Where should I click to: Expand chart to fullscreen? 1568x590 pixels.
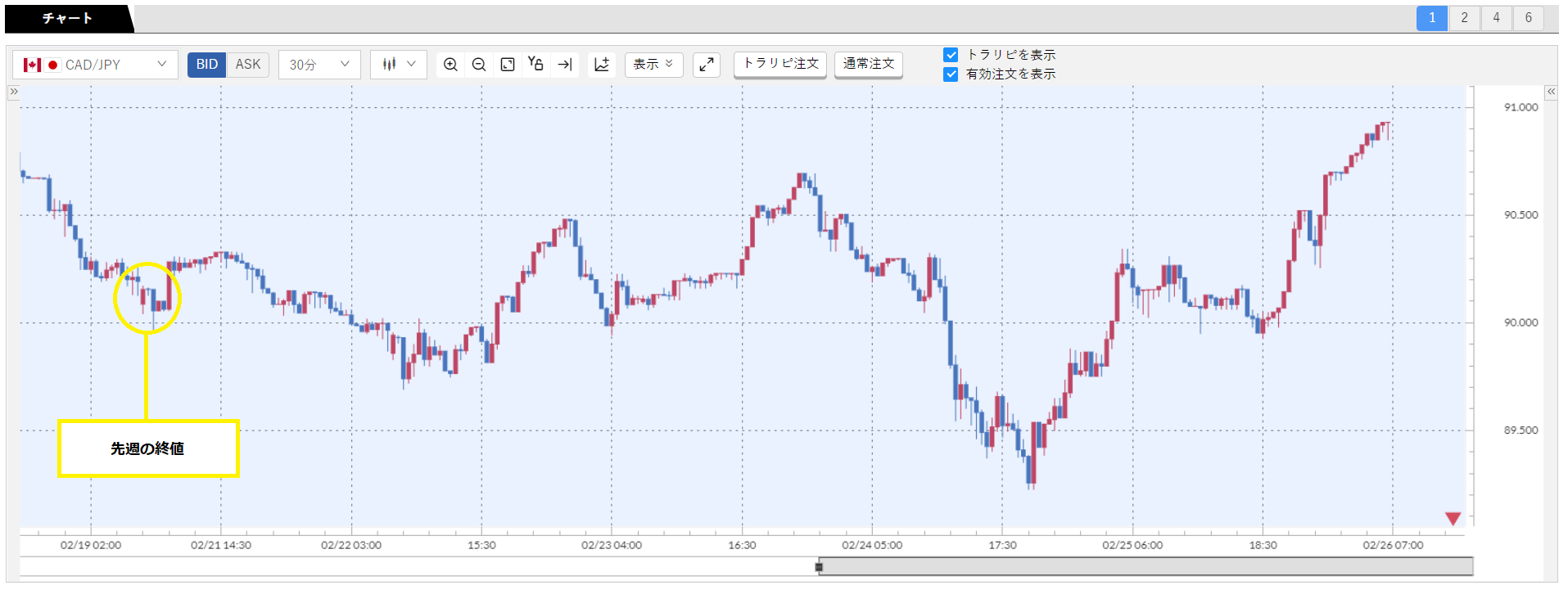[707, 65]
